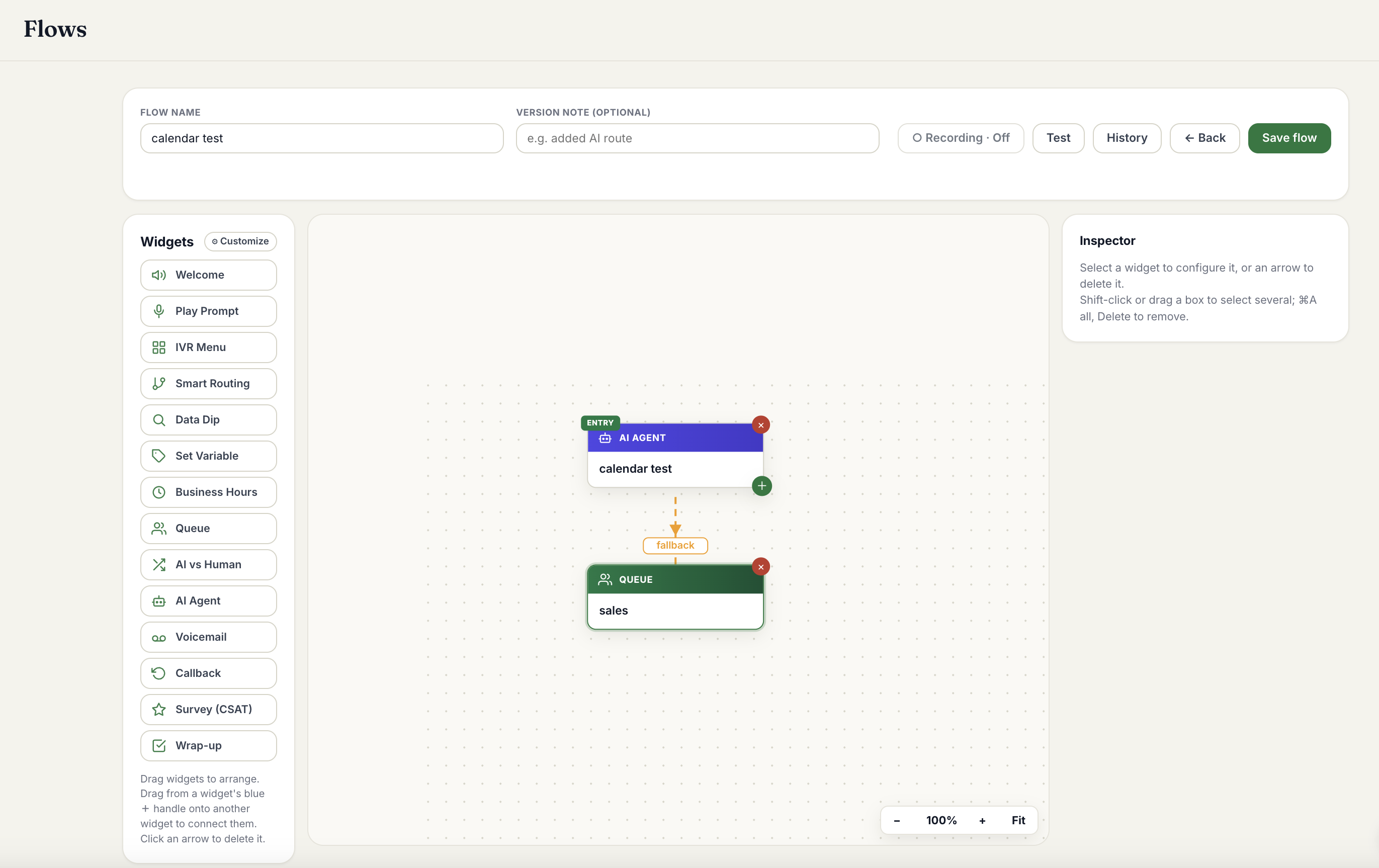The image size is (1379, 868).
Task: Click the green plus handle on AI Agent node
Action: (x=761, y=486)
